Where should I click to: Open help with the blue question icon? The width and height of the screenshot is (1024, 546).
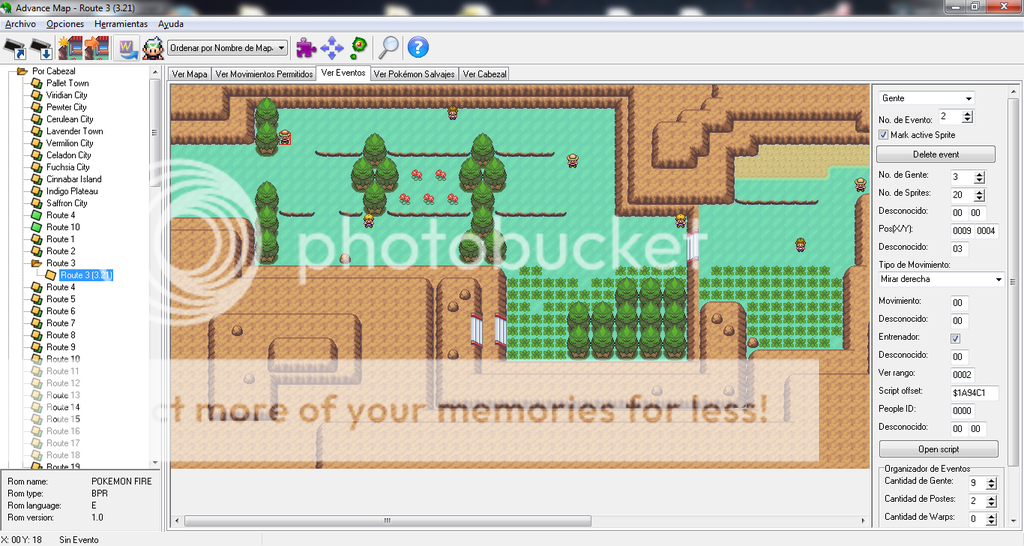click(418, 47)
